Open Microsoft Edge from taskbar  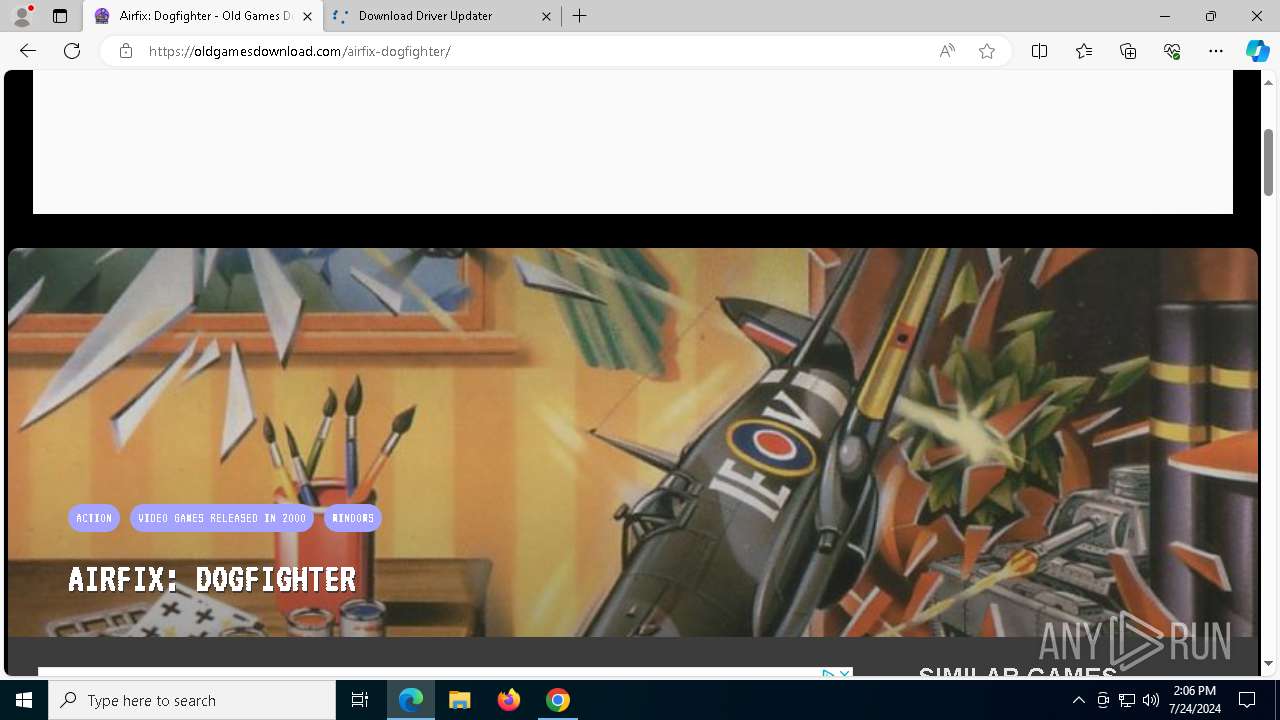coord(411,700)
